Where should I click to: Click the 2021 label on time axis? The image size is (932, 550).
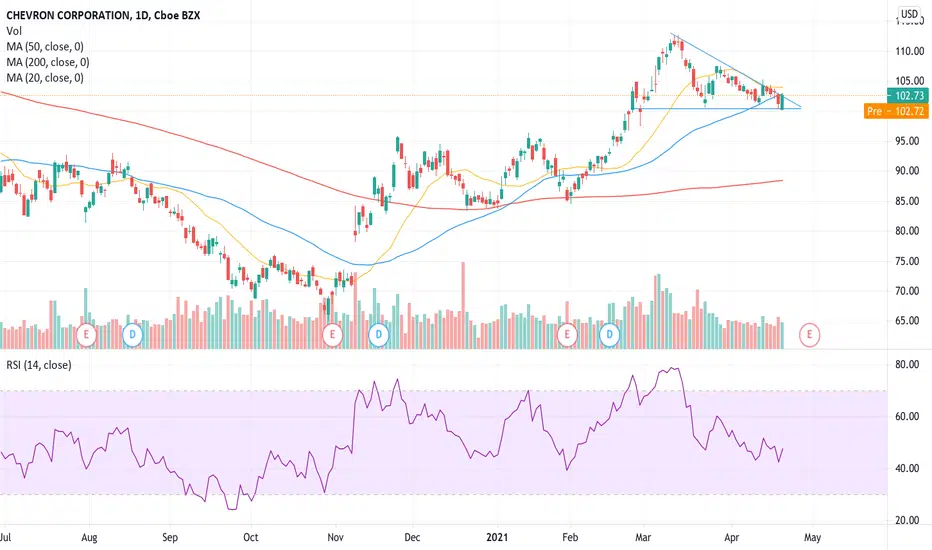tap(498, 537)
